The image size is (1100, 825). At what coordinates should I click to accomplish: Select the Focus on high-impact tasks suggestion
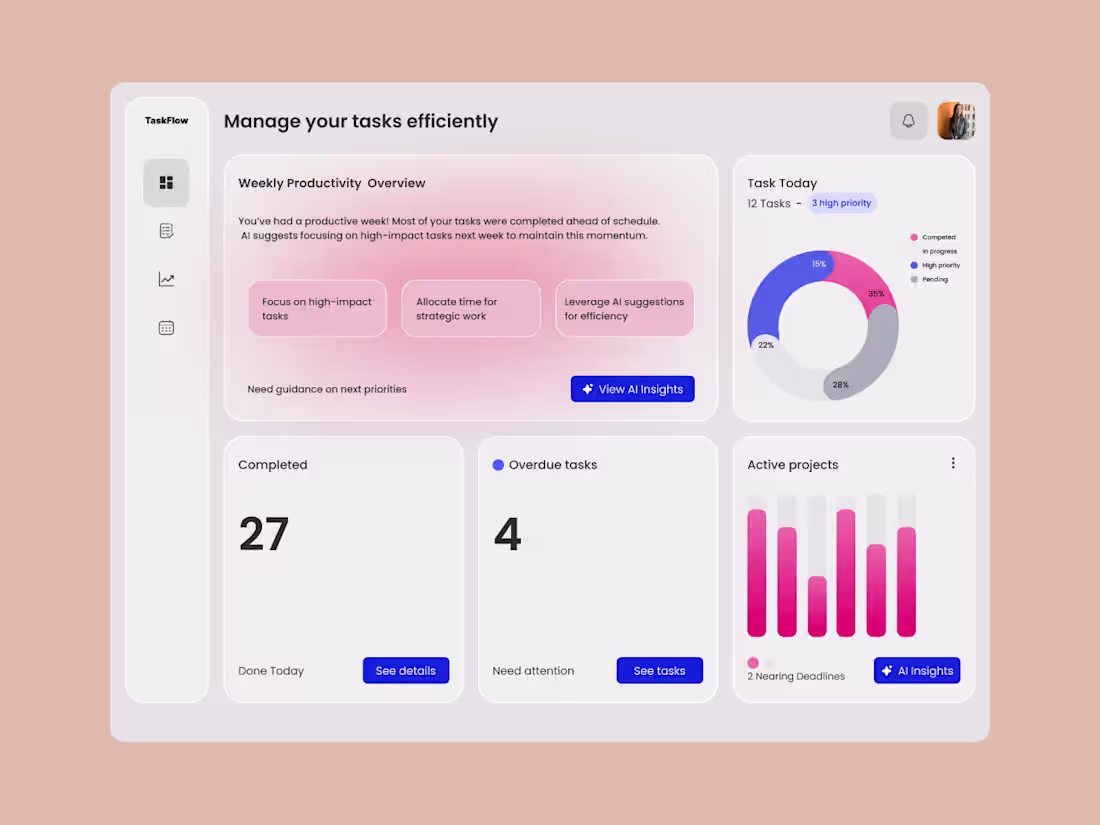pyautogui.click(x=317, y=308)
